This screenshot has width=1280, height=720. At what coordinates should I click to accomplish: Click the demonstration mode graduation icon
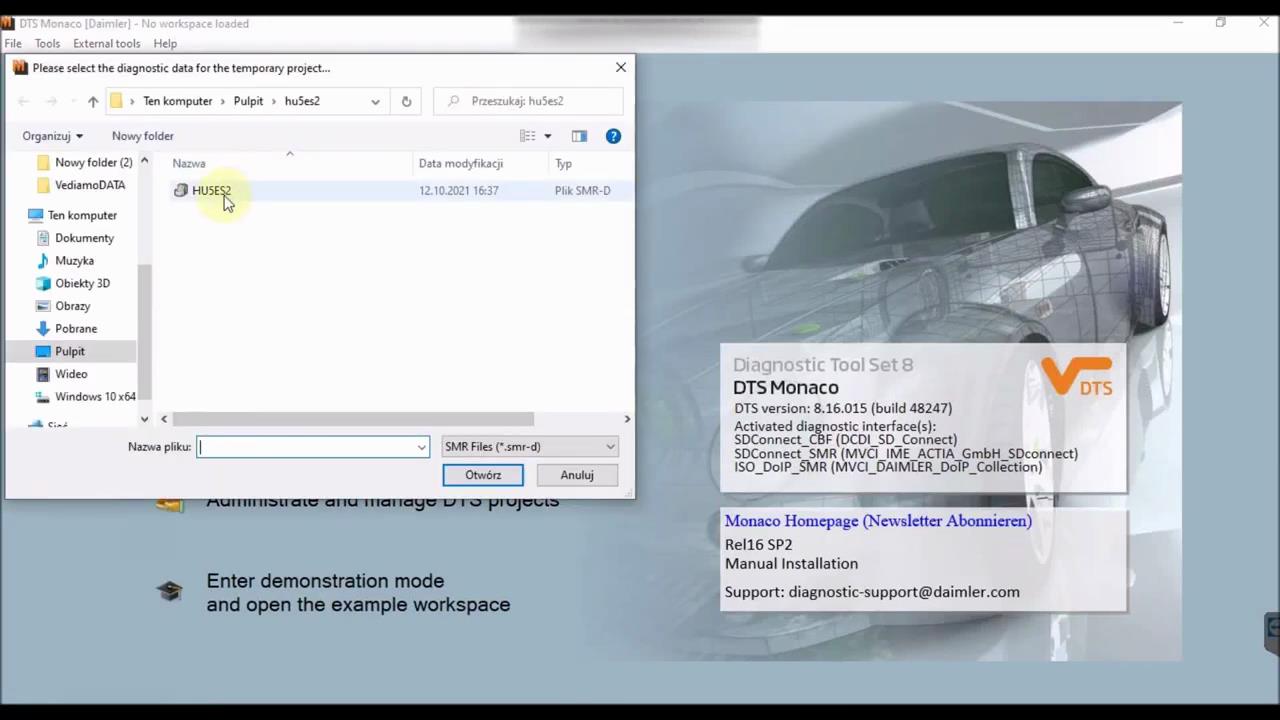(x=169, y=592)
